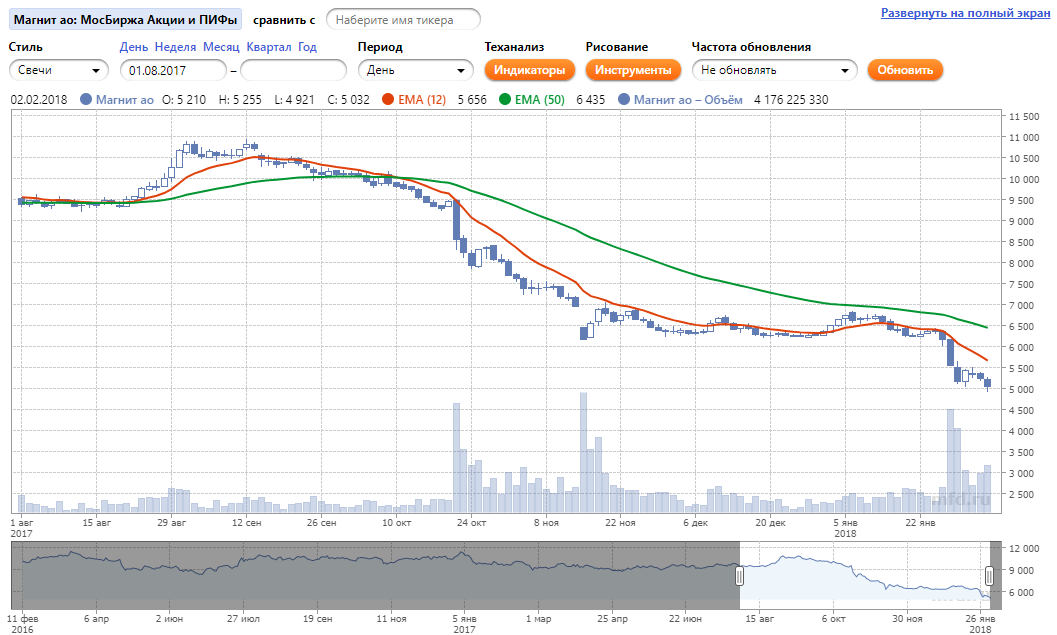Select the Неделя range link

pos(175,47)
